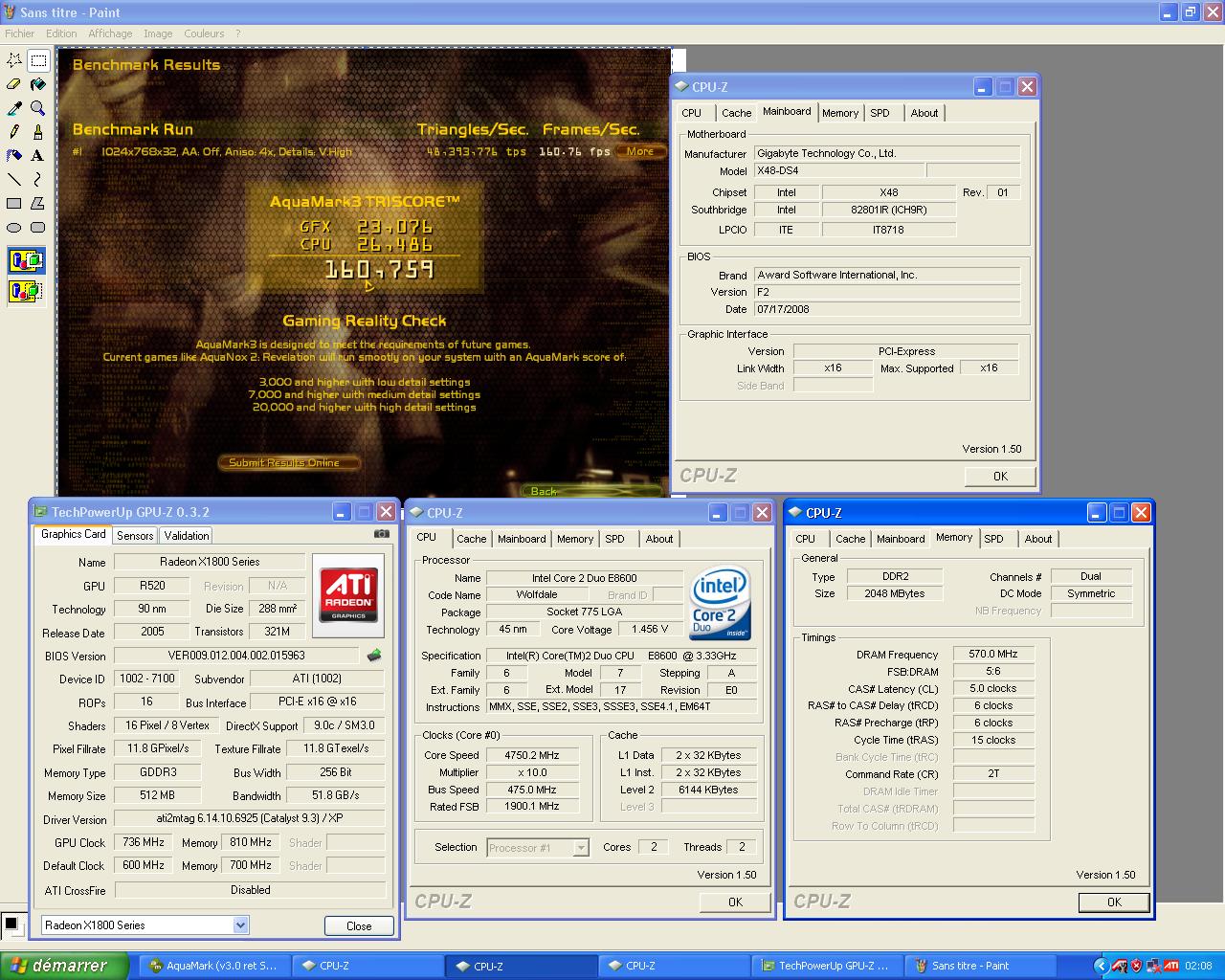Open the Memory tab in processor CPU-Z window
Screen dimensions: 1225x980
pos(575,539)
